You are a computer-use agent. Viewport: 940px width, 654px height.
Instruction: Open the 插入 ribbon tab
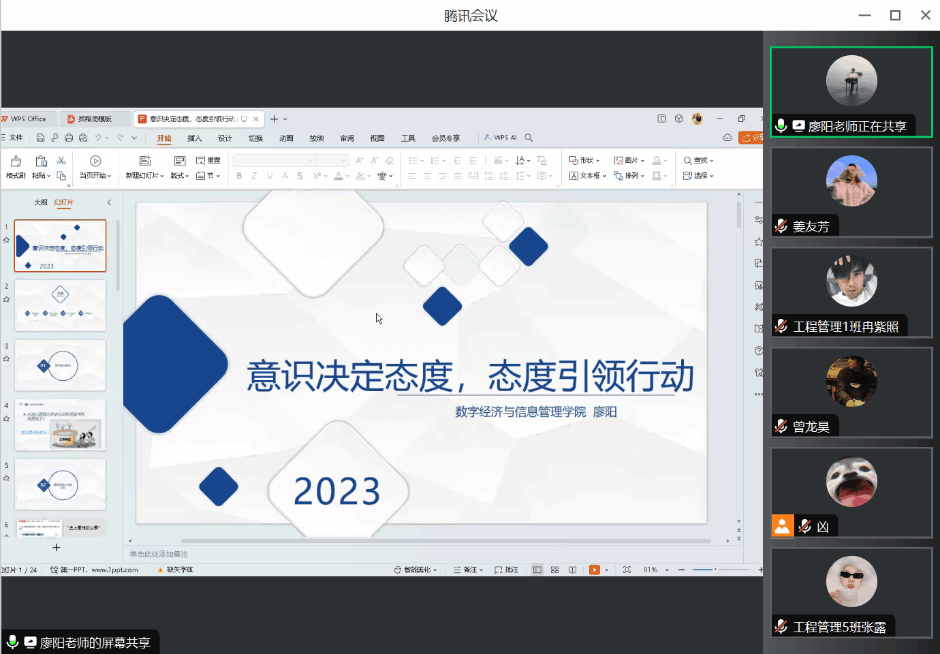(x=194, y=138)
